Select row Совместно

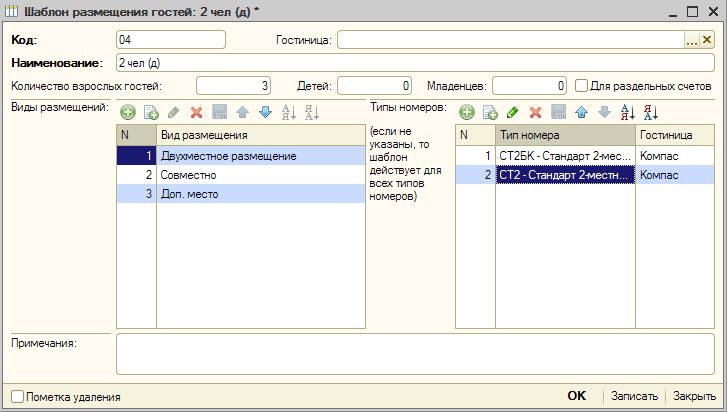241,175
